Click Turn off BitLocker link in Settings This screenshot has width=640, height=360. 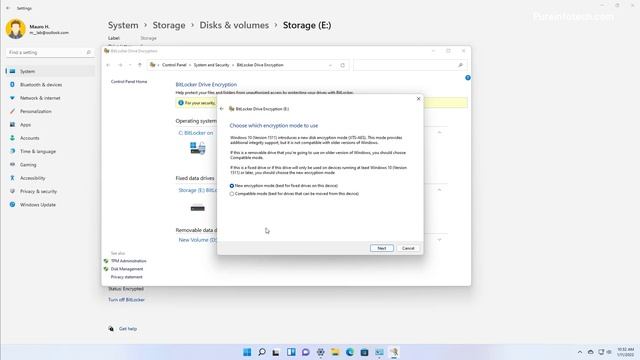pos(126,300)
